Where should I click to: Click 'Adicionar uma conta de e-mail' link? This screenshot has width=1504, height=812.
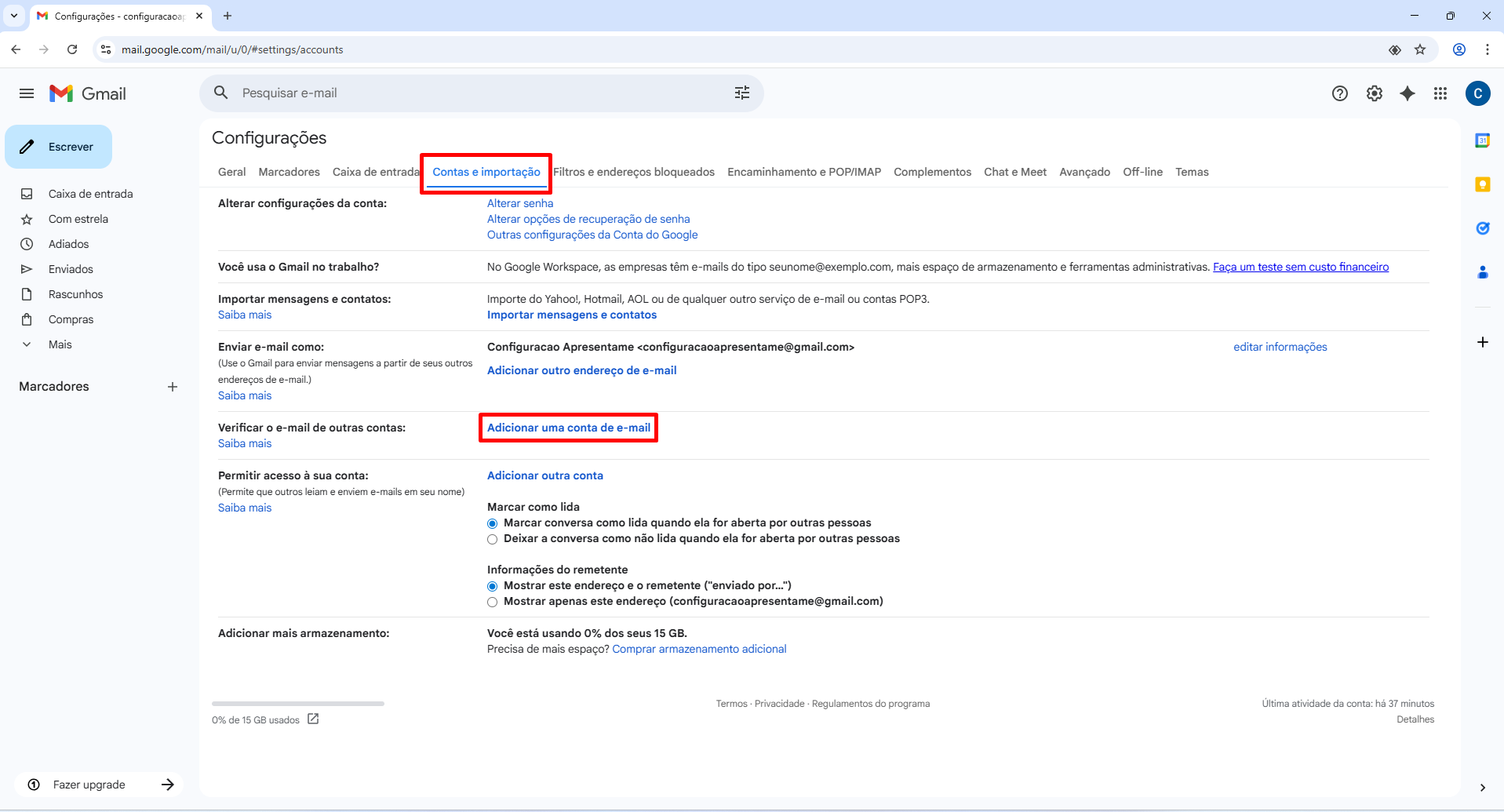(568, 428)
